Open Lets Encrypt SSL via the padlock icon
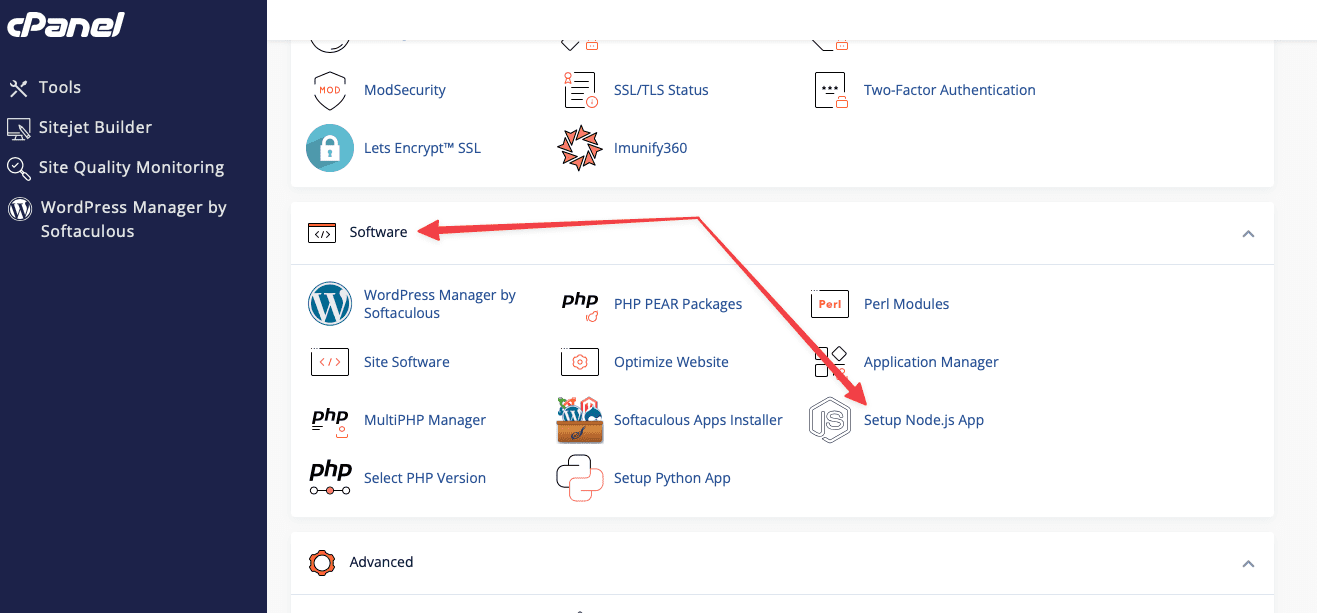Image resolution: width=1317 pixels, height=613 pixels. click(x=330, y=147)
